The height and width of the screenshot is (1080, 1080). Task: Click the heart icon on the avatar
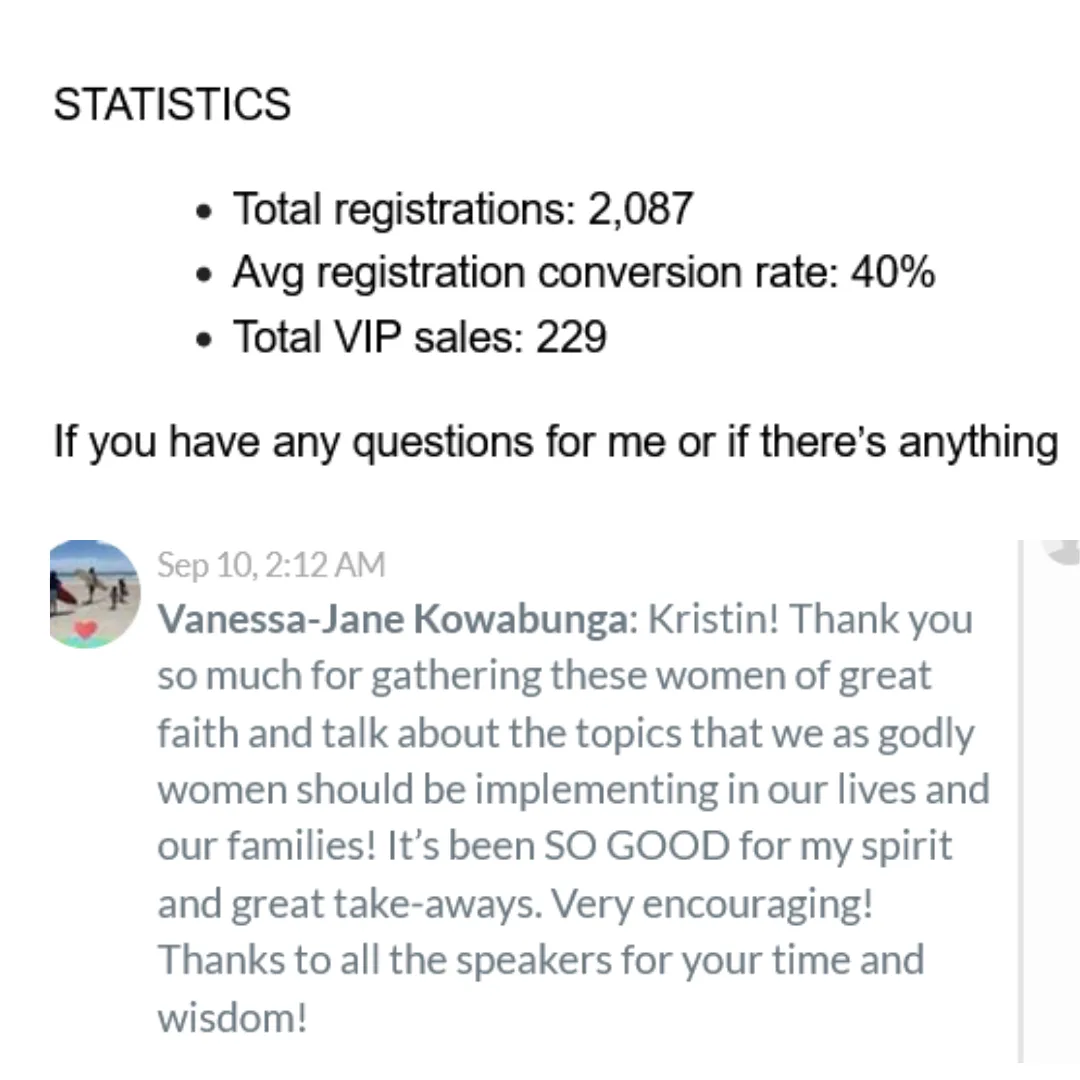pos(87,630)
